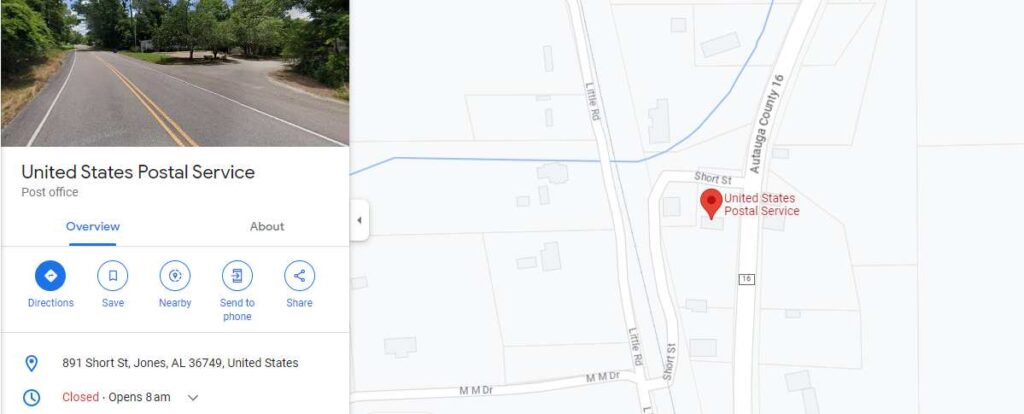Viewport: 1024px width, 414px height.
Task: Copy address 891 Short St, Jones
Action: click(180, 363)
